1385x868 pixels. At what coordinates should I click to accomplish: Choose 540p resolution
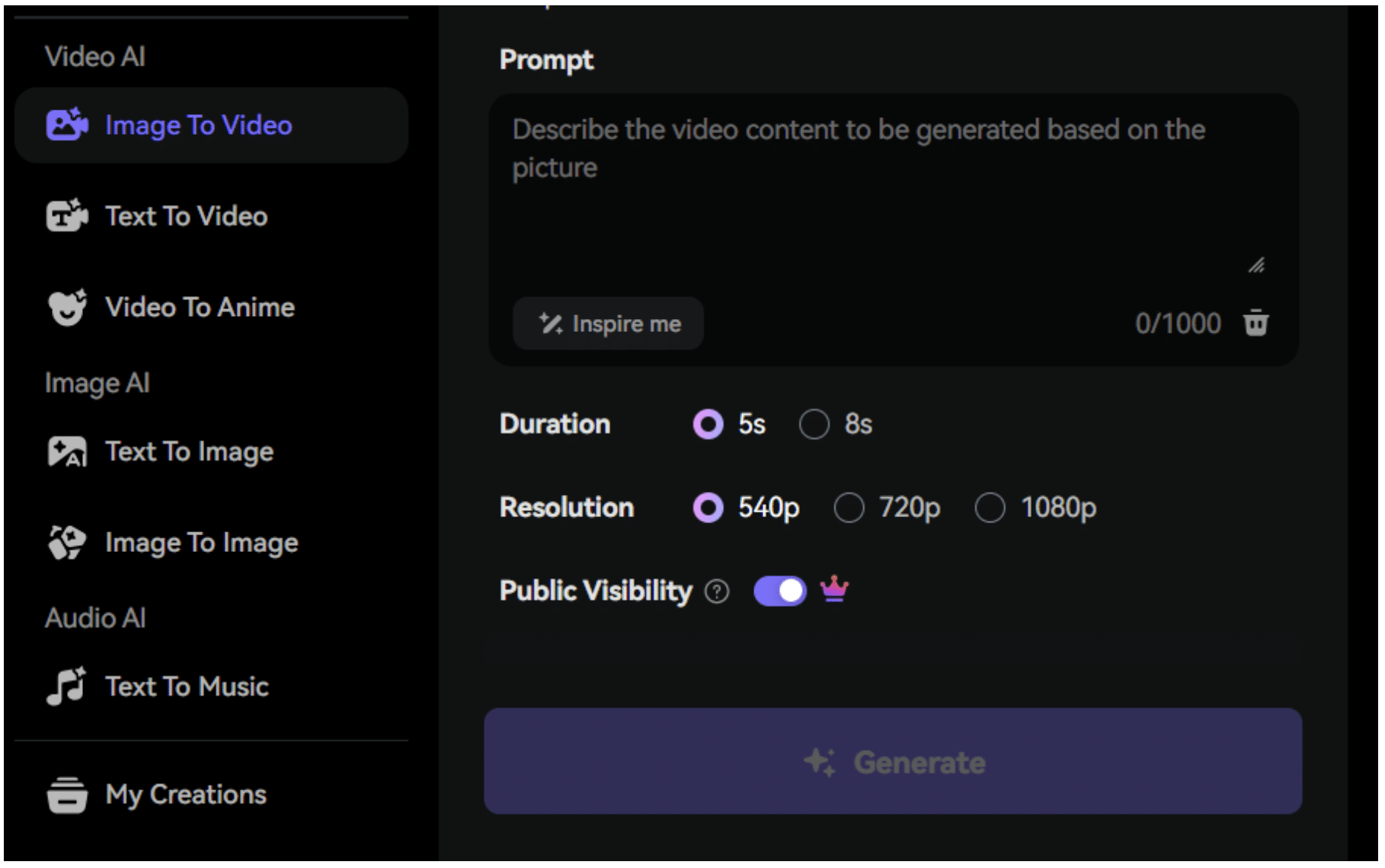click(746, 507)
